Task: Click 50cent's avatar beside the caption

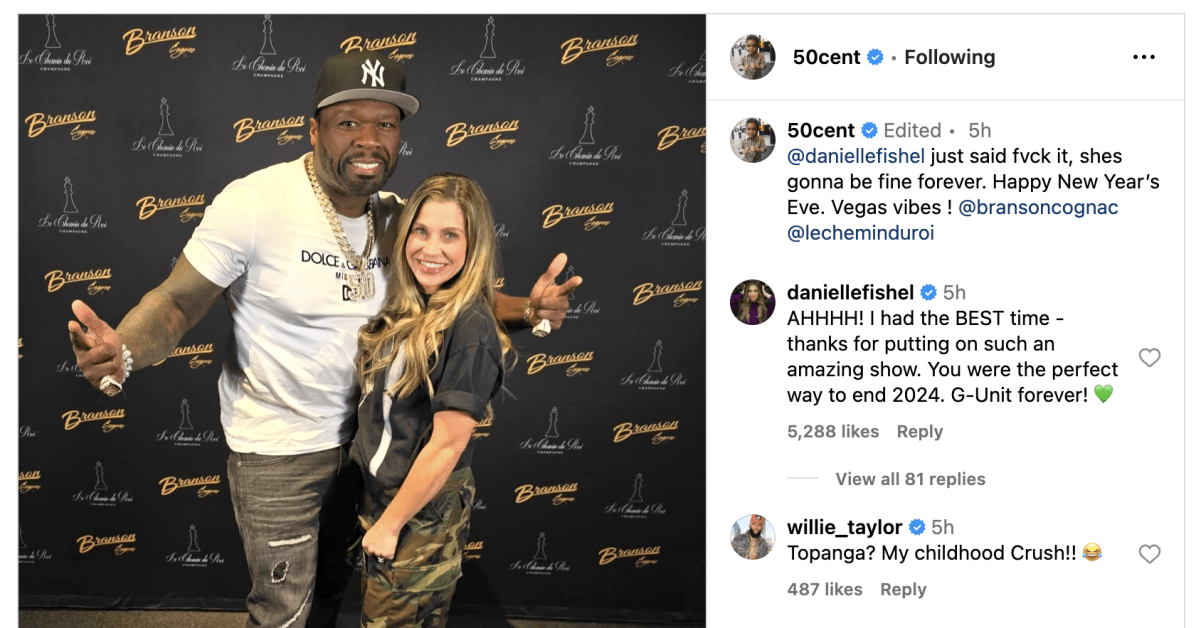Action: coord(752,140)
